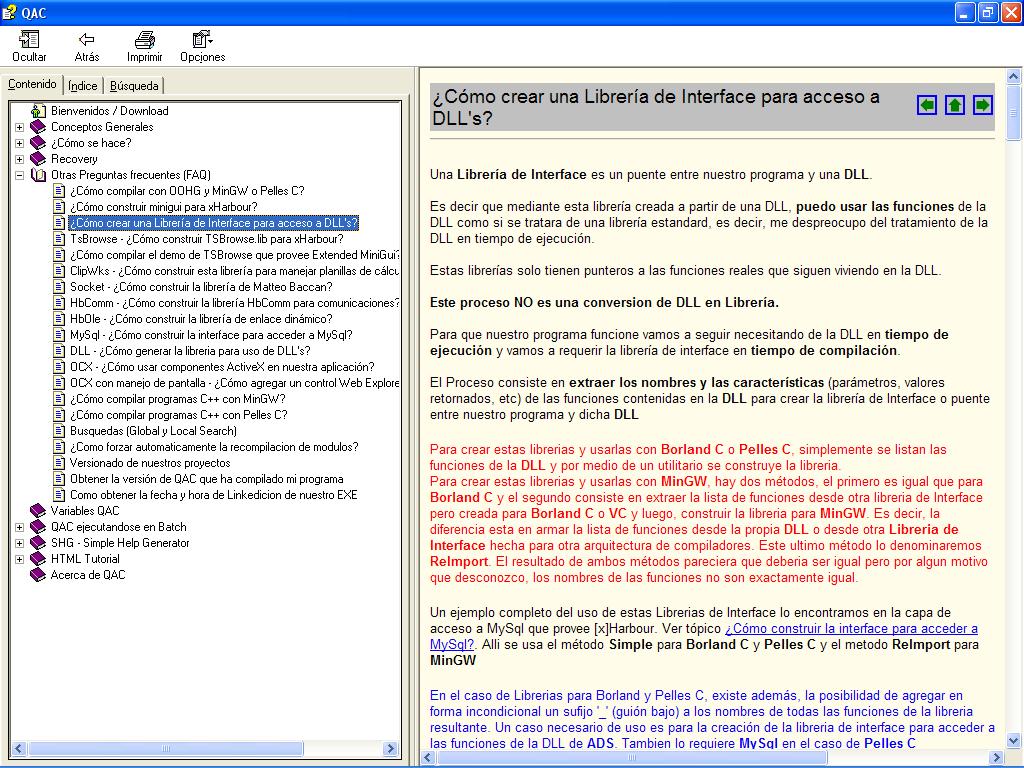Click the tree panel horizontal scrollbar thumb
Screen dimensions: 1024x768
(x=165, y=748)
